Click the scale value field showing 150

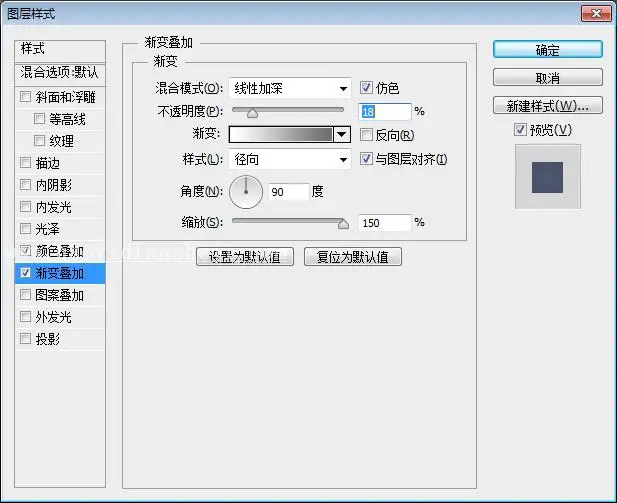click(x=384, y=223)
